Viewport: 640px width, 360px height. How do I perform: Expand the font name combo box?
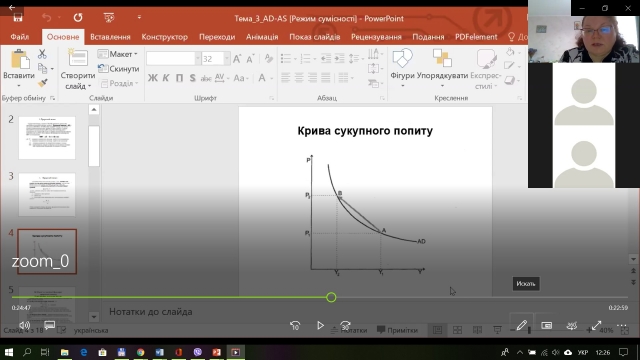(198, 59)
